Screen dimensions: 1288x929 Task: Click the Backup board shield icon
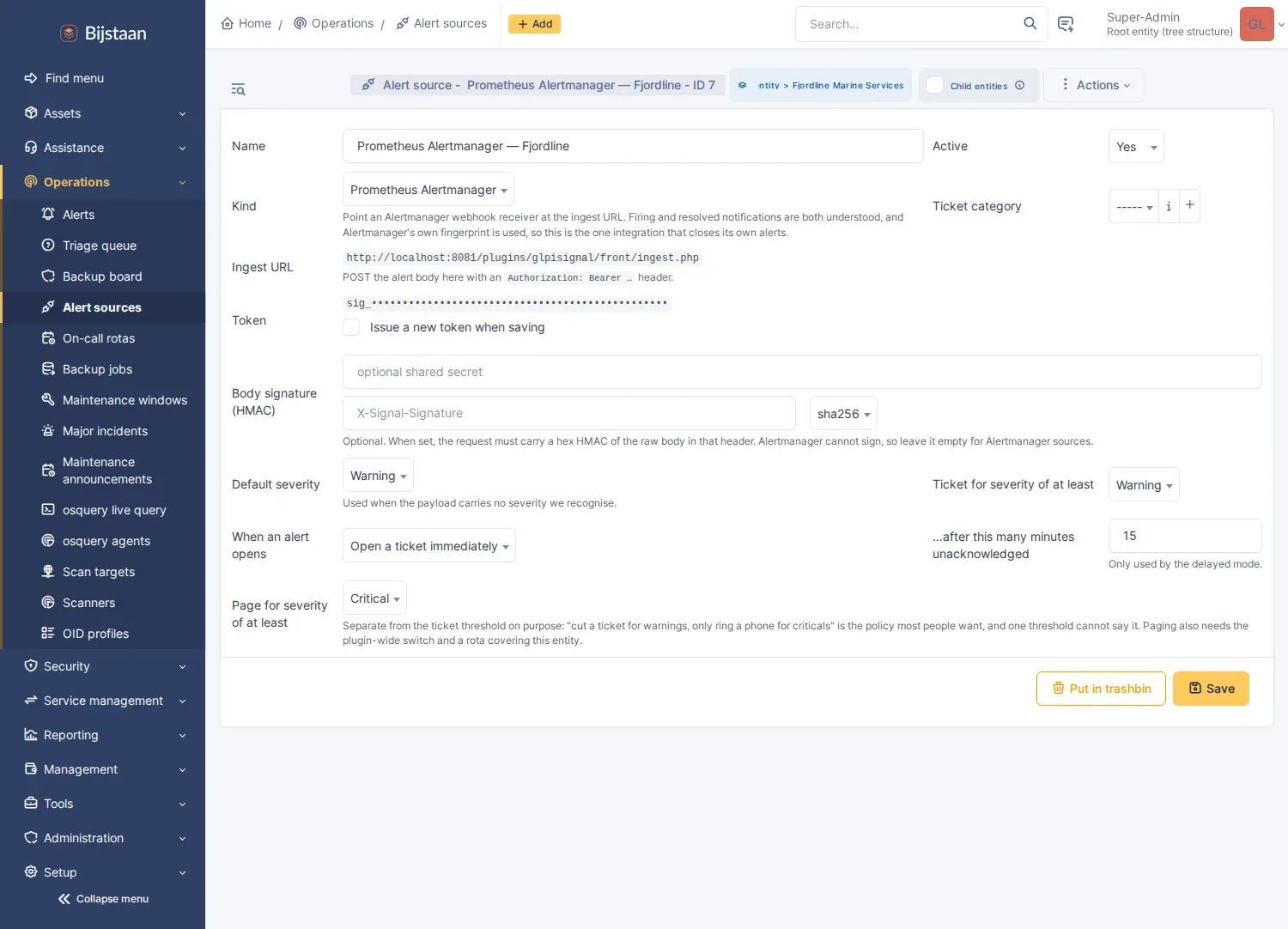(48, 276)
